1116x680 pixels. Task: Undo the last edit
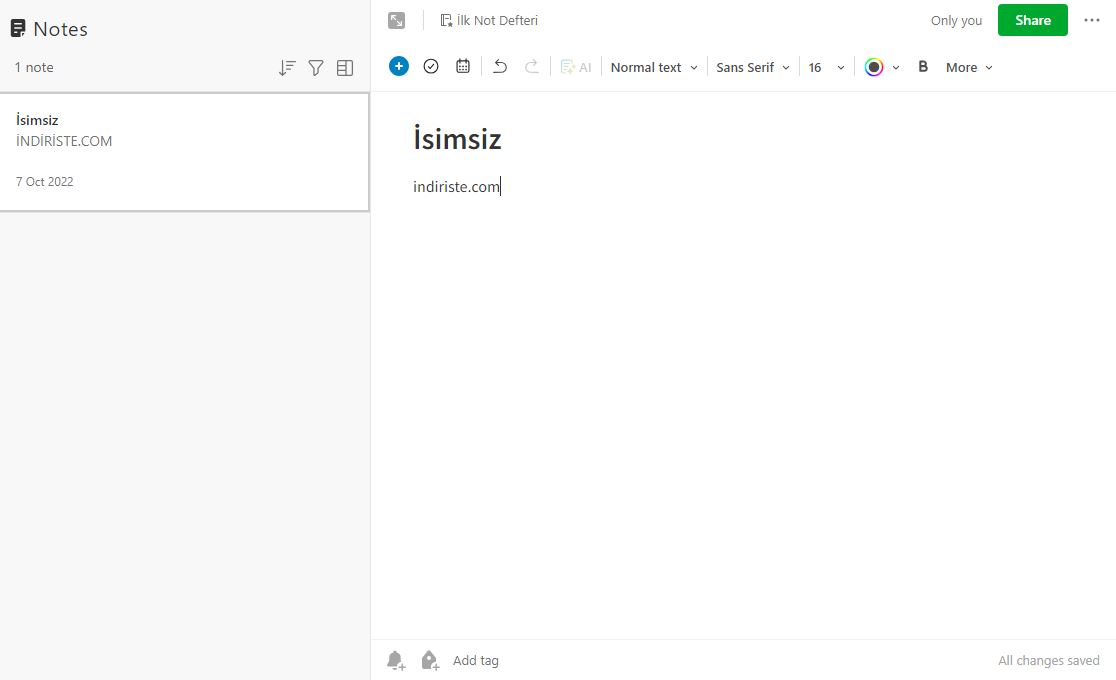[x=500, y=67]
